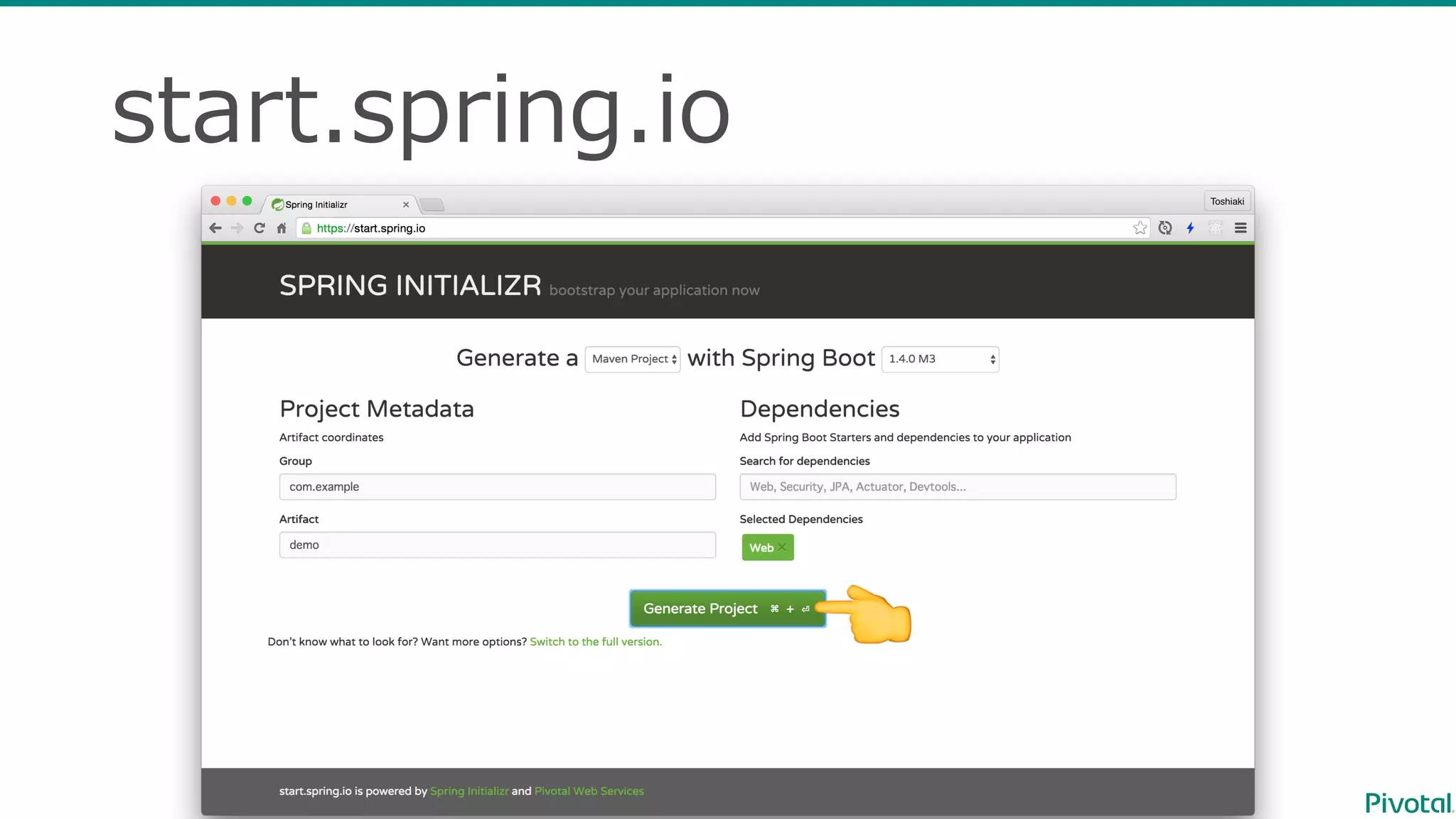Bookmark page with the star icon

coord(1140,228)
